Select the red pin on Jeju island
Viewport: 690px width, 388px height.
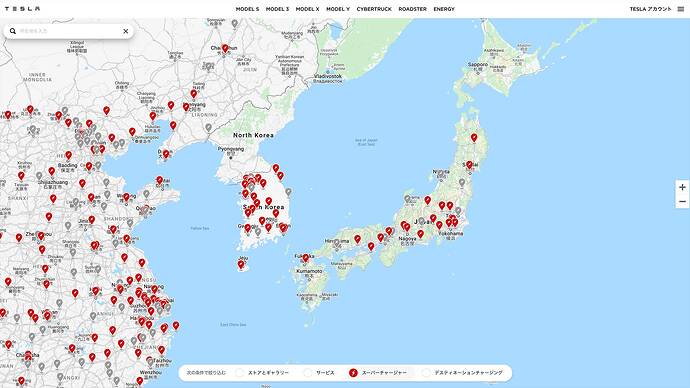[x=241, y=264]
